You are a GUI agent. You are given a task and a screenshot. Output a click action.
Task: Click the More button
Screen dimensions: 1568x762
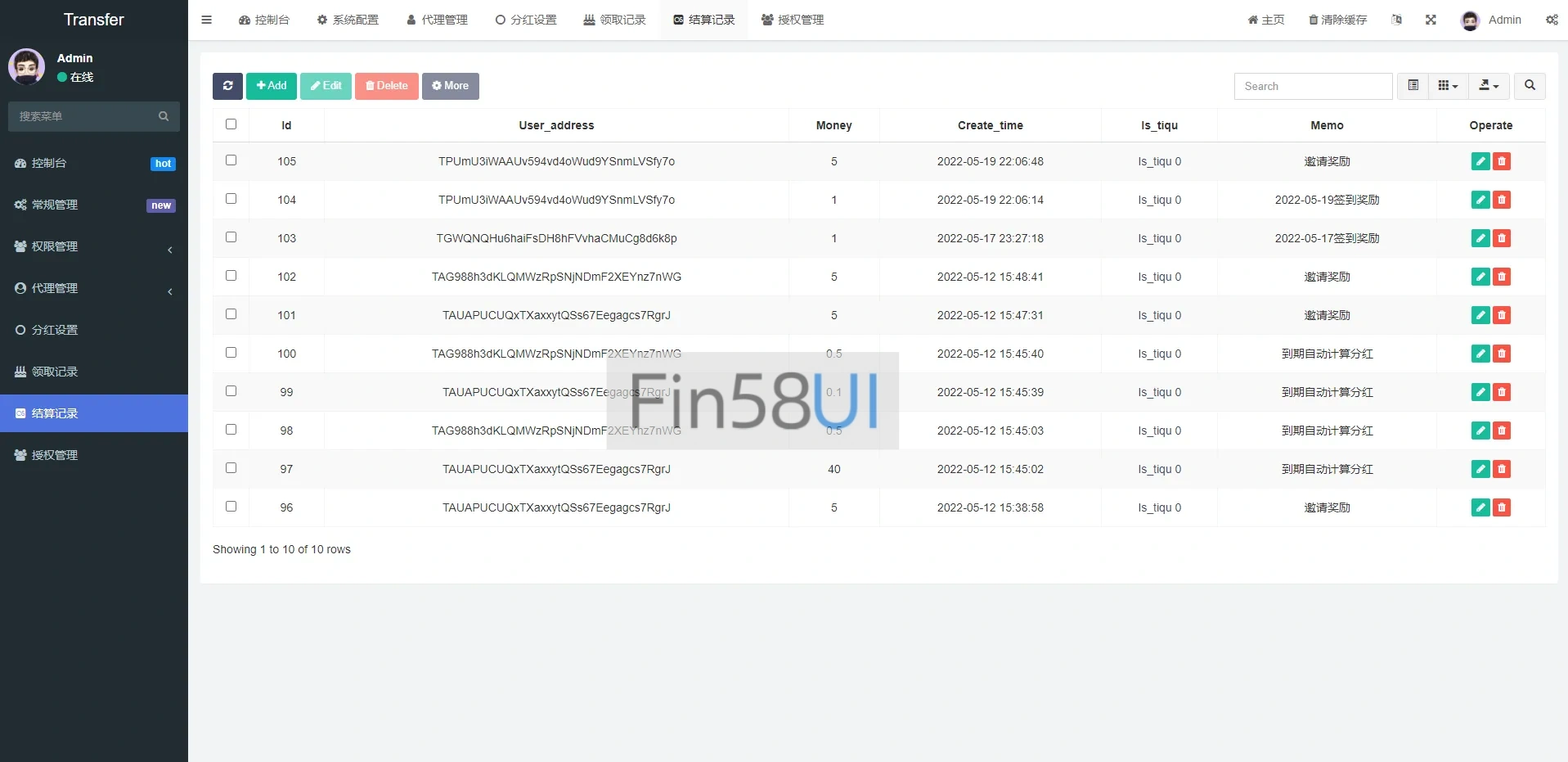[x=450, y=86]
